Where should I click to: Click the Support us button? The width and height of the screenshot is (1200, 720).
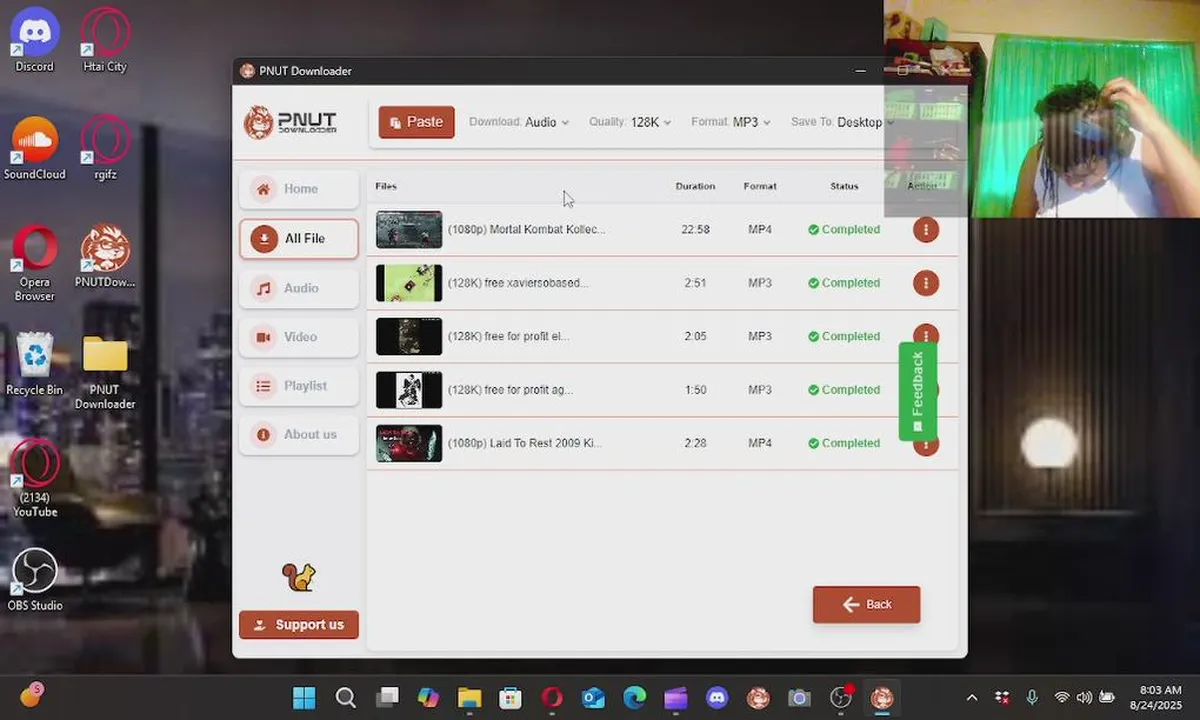click(x=299, y=625)
